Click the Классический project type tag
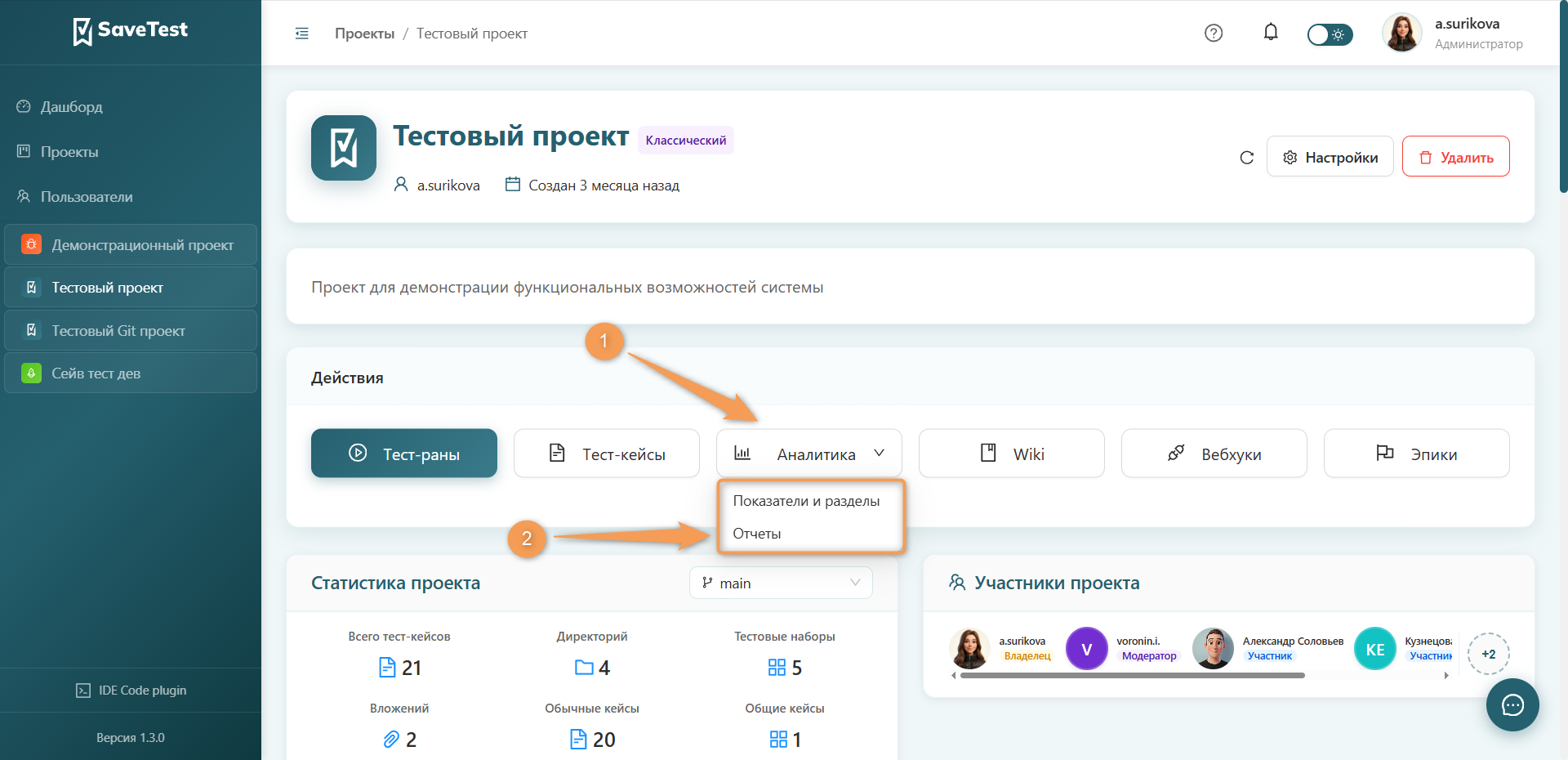Viewport: 1568px width, 760px height. pos(686,140)
